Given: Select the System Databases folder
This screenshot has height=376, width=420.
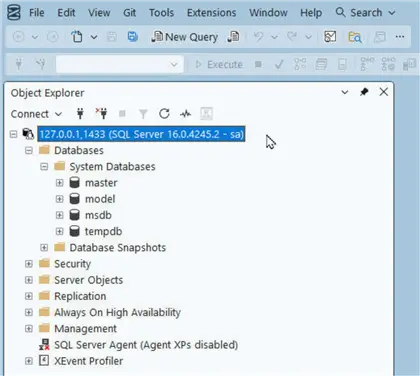Looking at the screenshot, I should [112, 166].
